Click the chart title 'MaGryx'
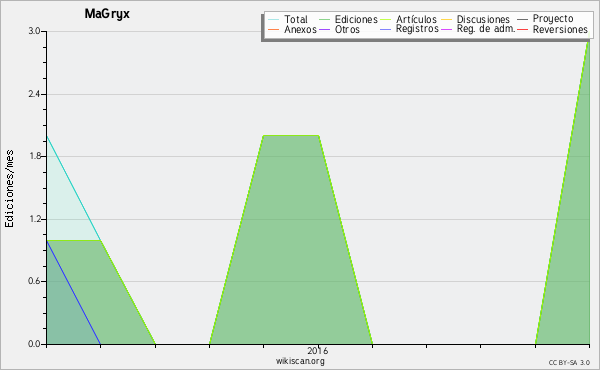 (107, 14)
